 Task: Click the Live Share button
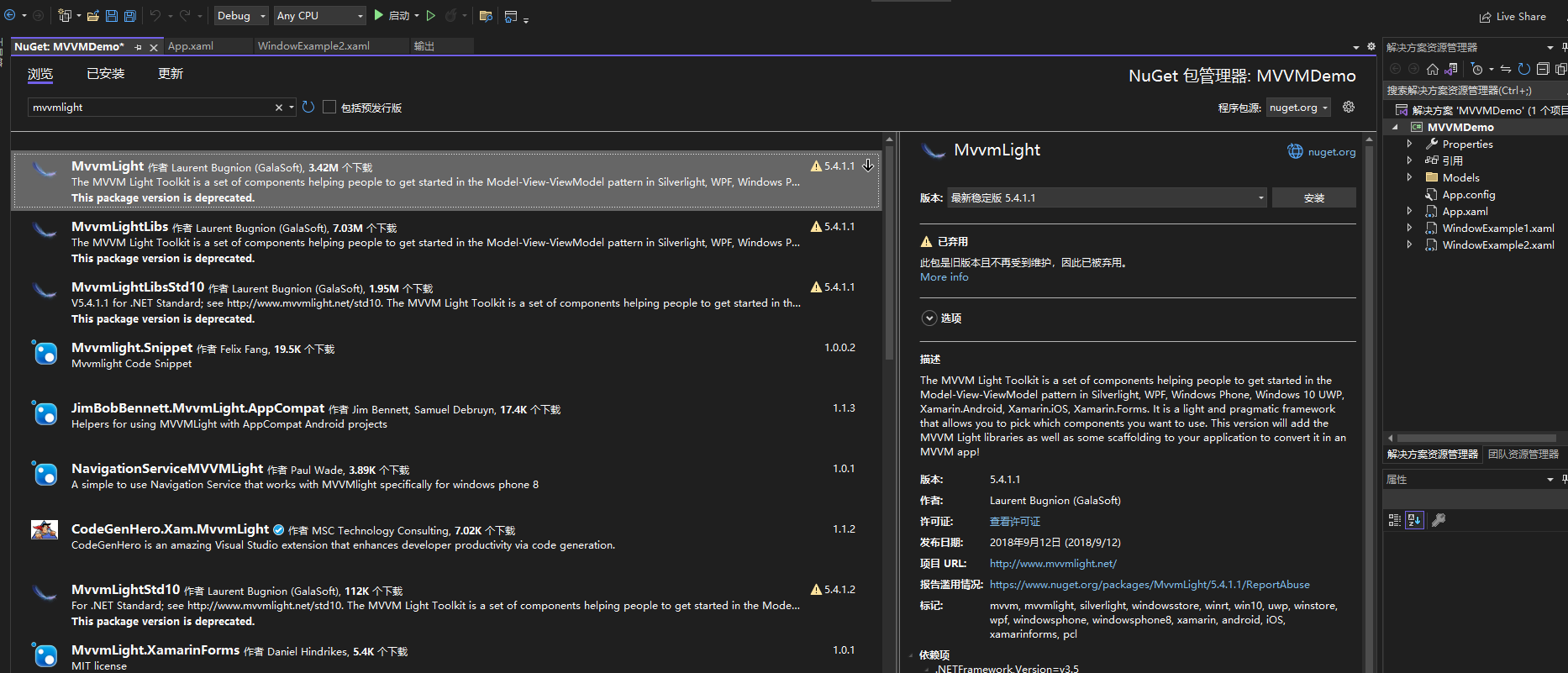point(1513,16)
